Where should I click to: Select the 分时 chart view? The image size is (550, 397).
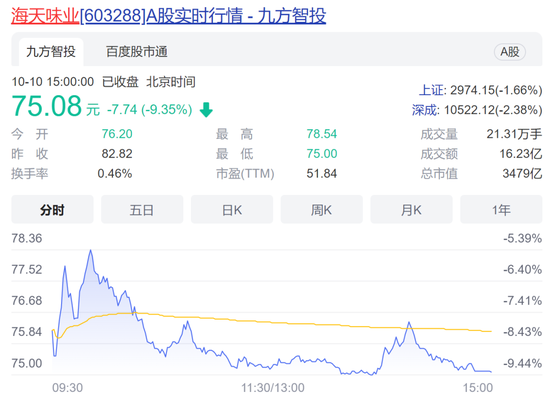click(x=52, y=210)
